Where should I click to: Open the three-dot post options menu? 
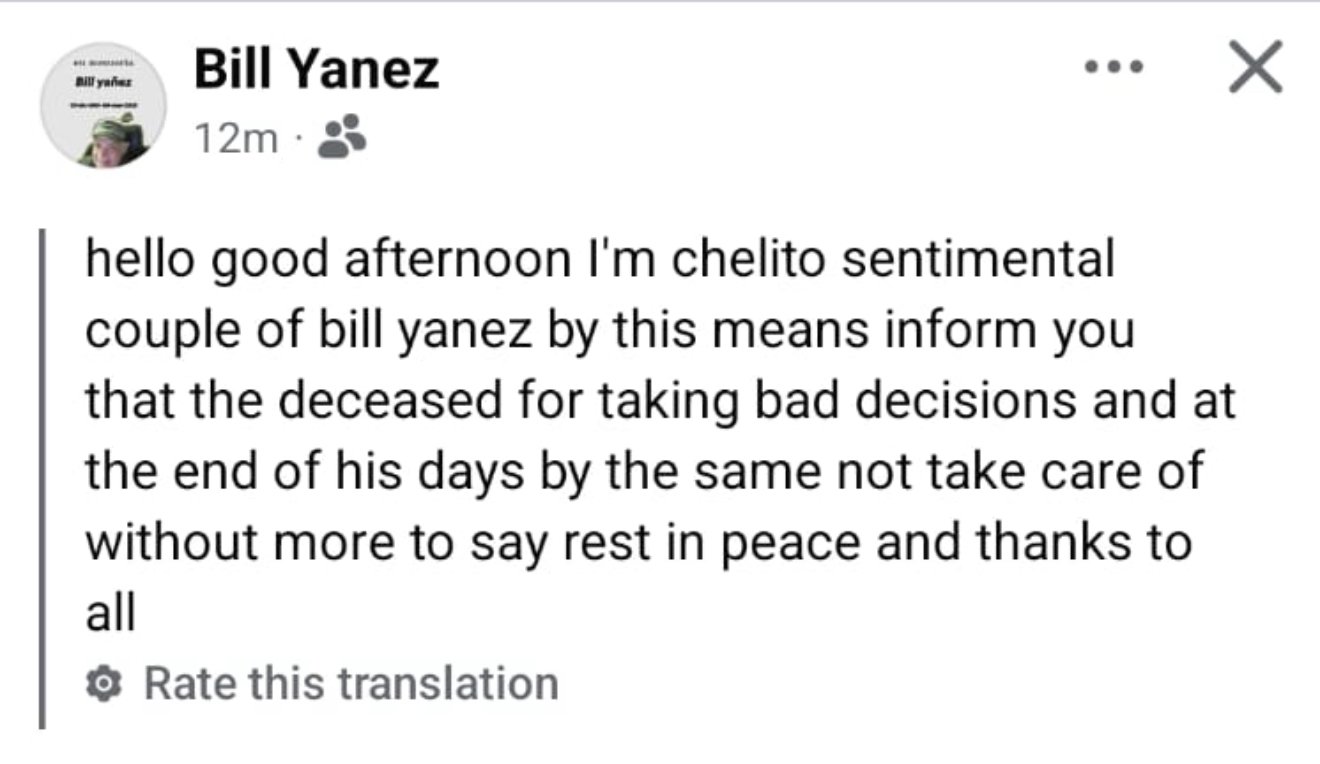pos(1115,70)
